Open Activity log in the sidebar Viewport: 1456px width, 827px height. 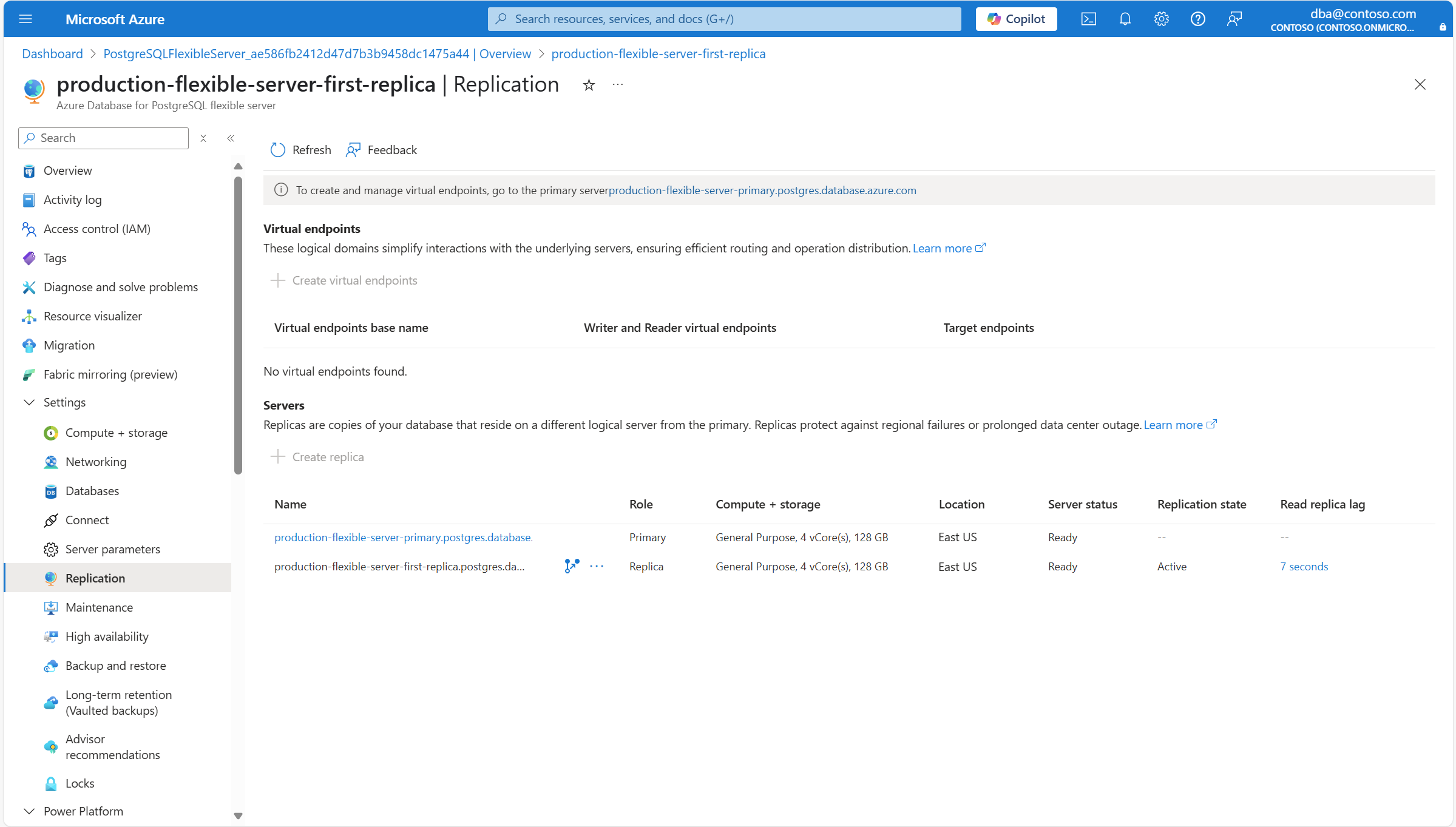(x=72, y=200)
